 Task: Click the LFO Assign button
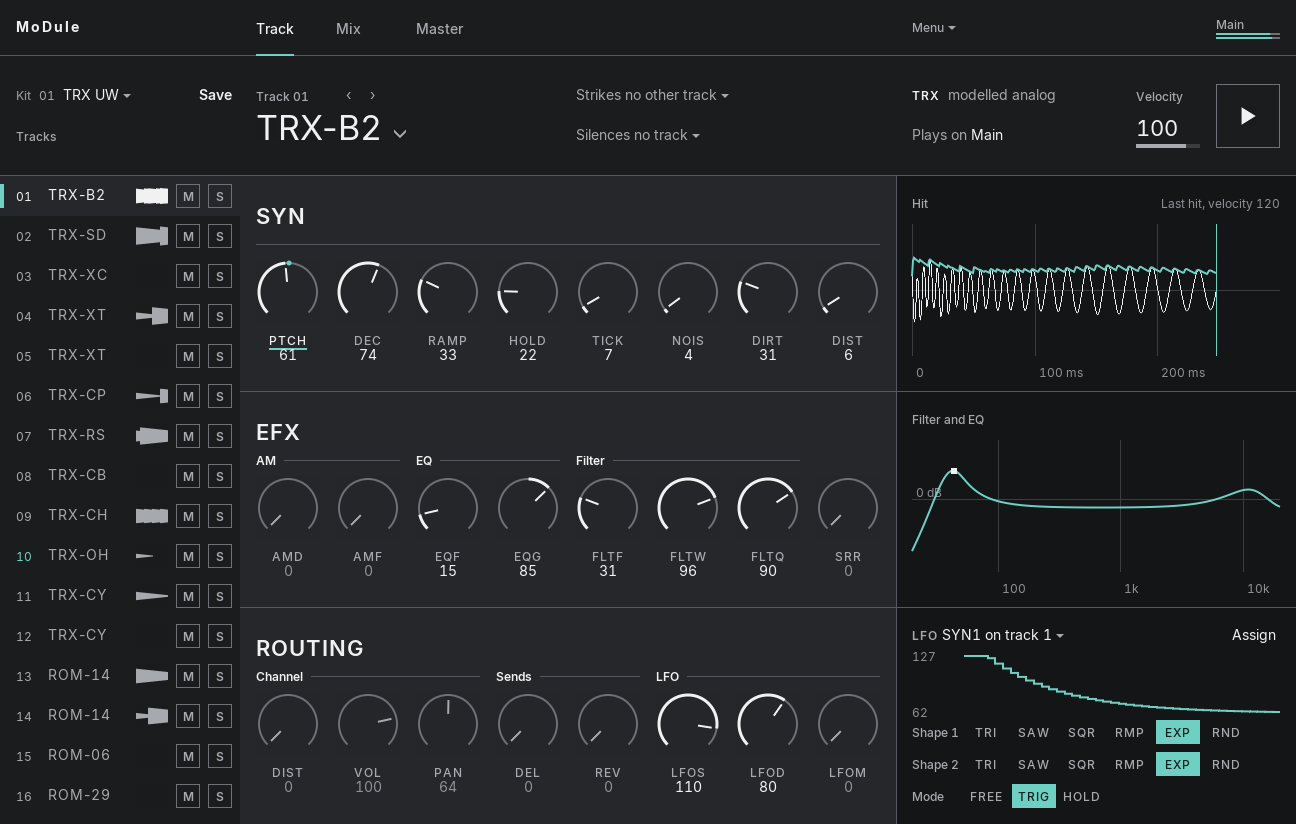[1254, 635]
